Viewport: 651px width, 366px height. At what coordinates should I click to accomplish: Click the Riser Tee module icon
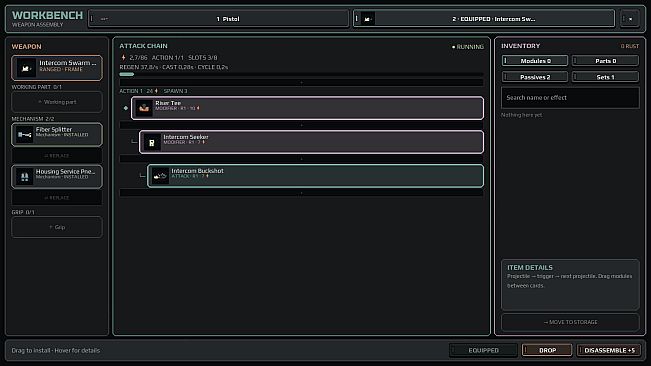tap(144, 108)
